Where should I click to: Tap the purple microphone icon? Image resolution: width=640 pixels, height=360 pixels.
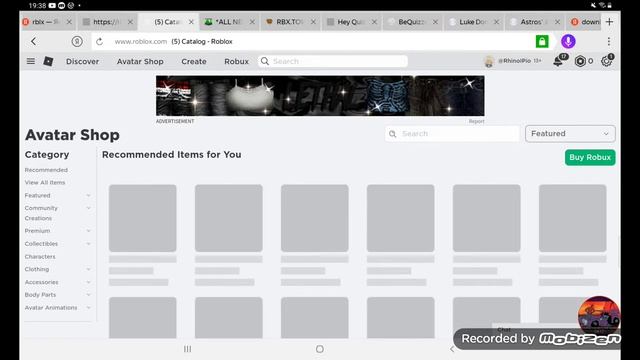568,41
